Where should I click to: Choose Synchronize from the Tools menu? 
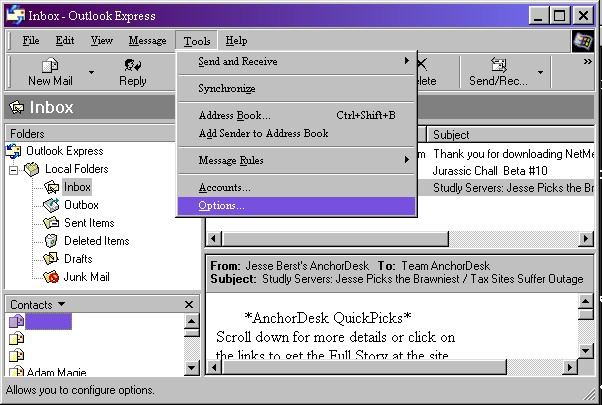pos(296,88)
